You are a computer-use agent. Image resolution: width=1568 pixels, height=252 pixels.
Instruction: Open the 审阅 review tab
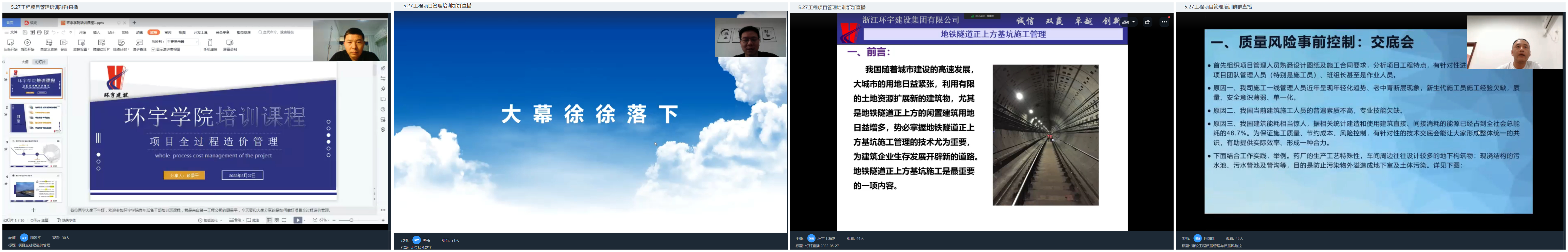[x=168, y=32]
